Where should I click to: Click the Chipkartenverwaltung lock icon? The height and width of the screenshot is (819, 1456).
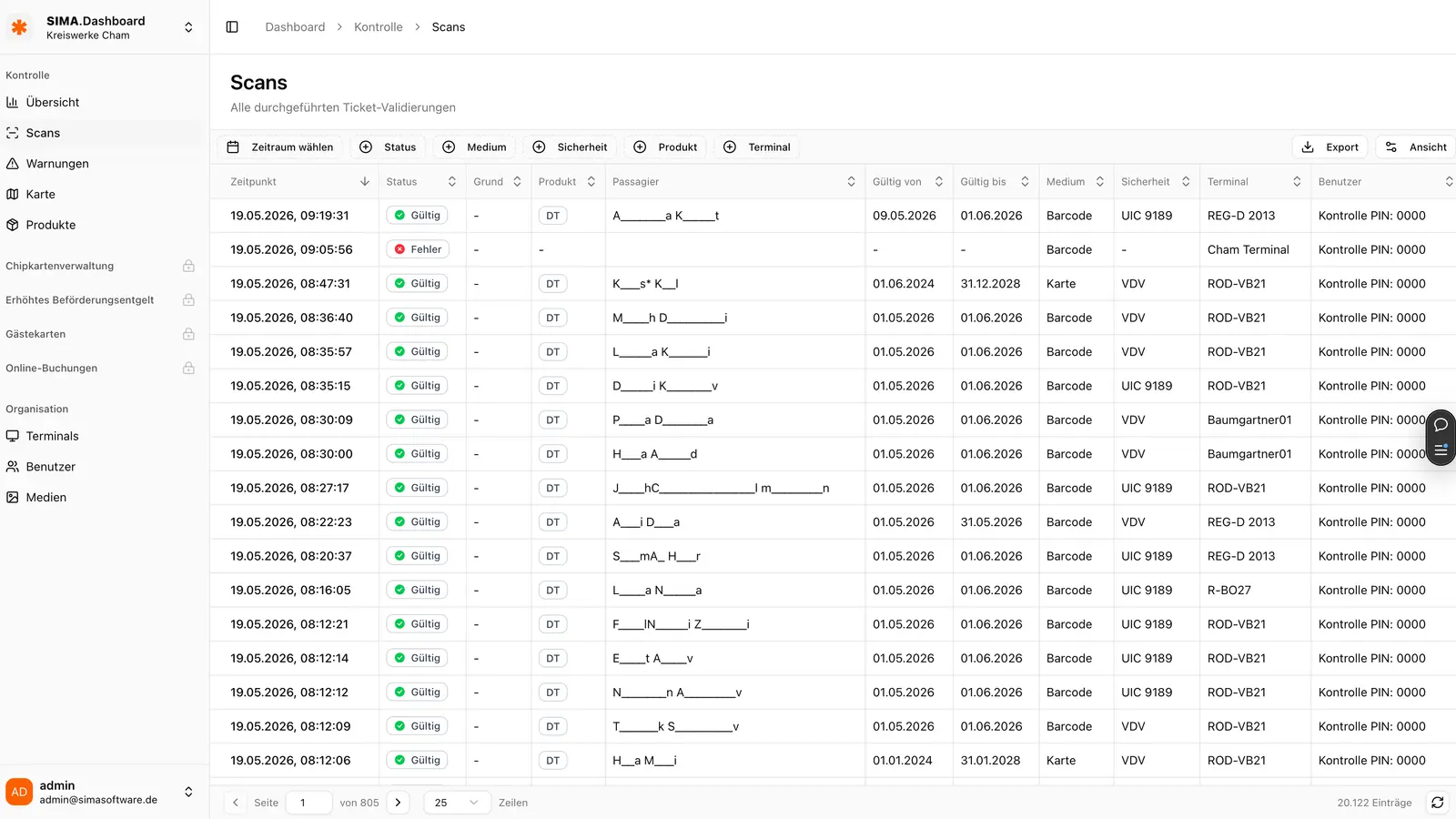click(x=188, y=266)
